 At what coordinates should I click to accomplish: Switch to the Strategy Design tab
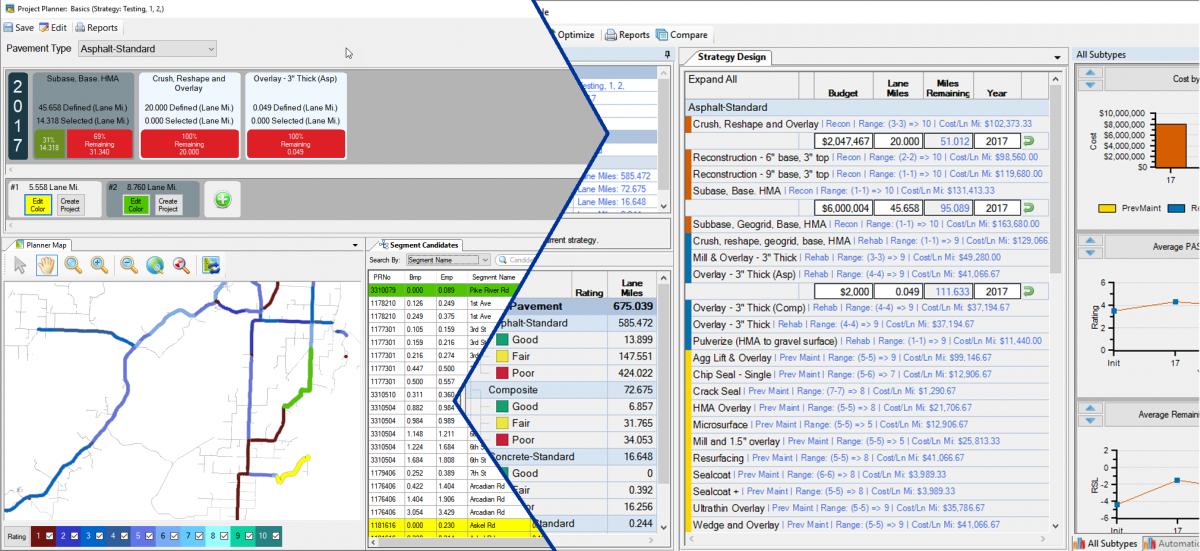pos(731,57)
